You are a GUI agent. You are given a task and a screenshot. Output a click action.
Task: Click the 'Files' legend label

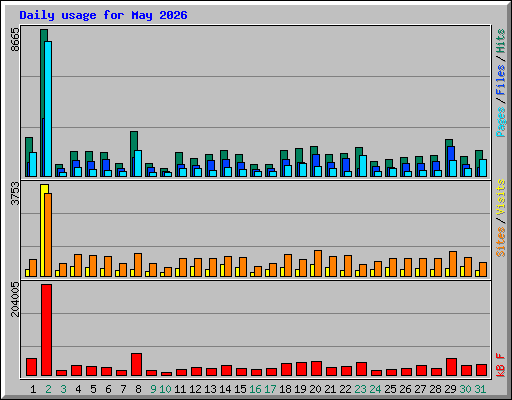click(500, 80)
